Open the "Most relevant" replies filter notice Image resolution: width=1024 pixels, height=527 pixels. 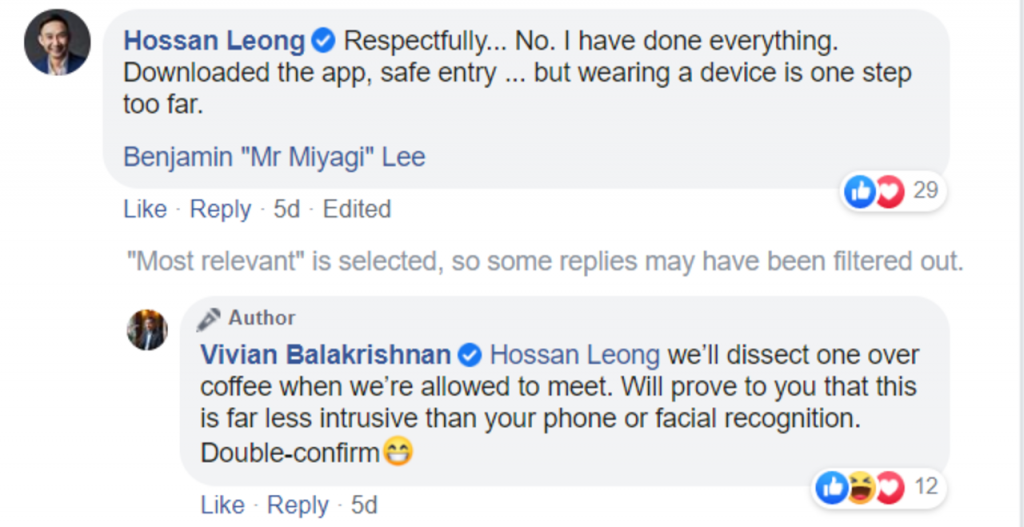(545, 262)
